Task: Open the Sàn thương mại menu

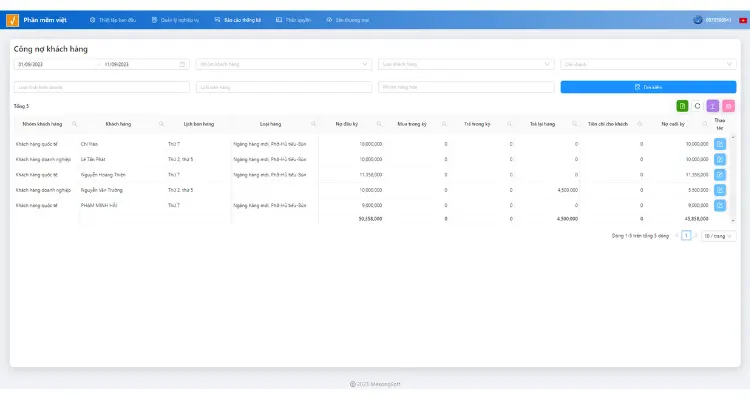Action: [x=348, y=20]
